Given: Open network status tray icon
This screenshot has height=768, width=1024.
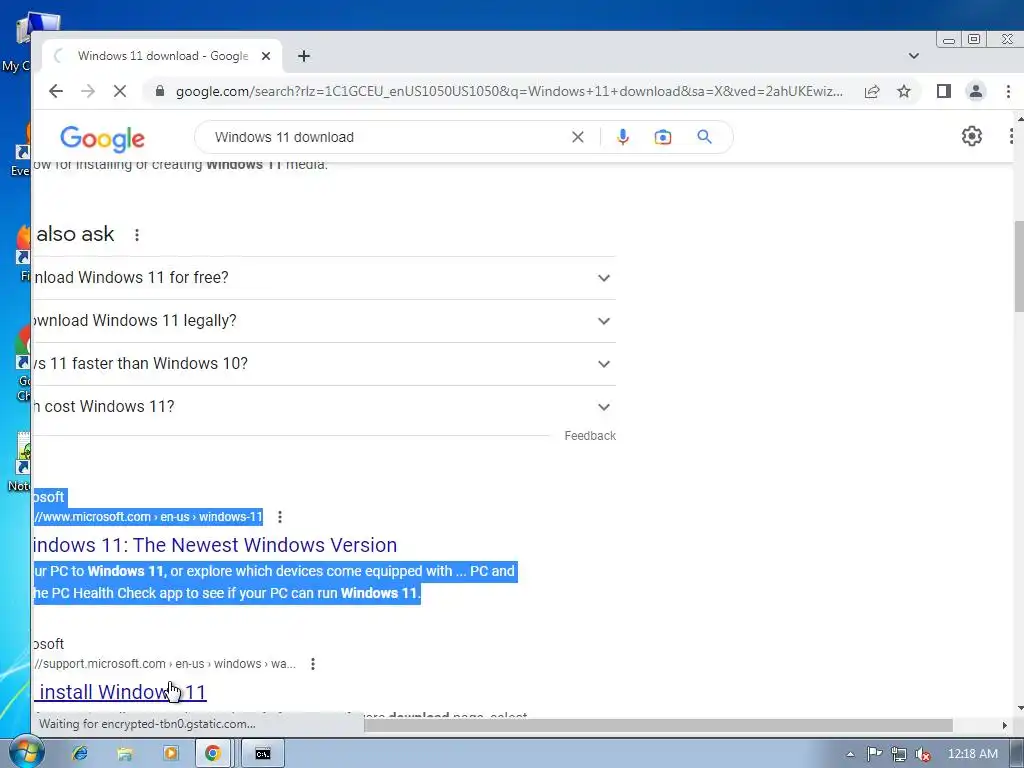Looking at the screenshot, I should pyautogui.click(x=899, y=754).
